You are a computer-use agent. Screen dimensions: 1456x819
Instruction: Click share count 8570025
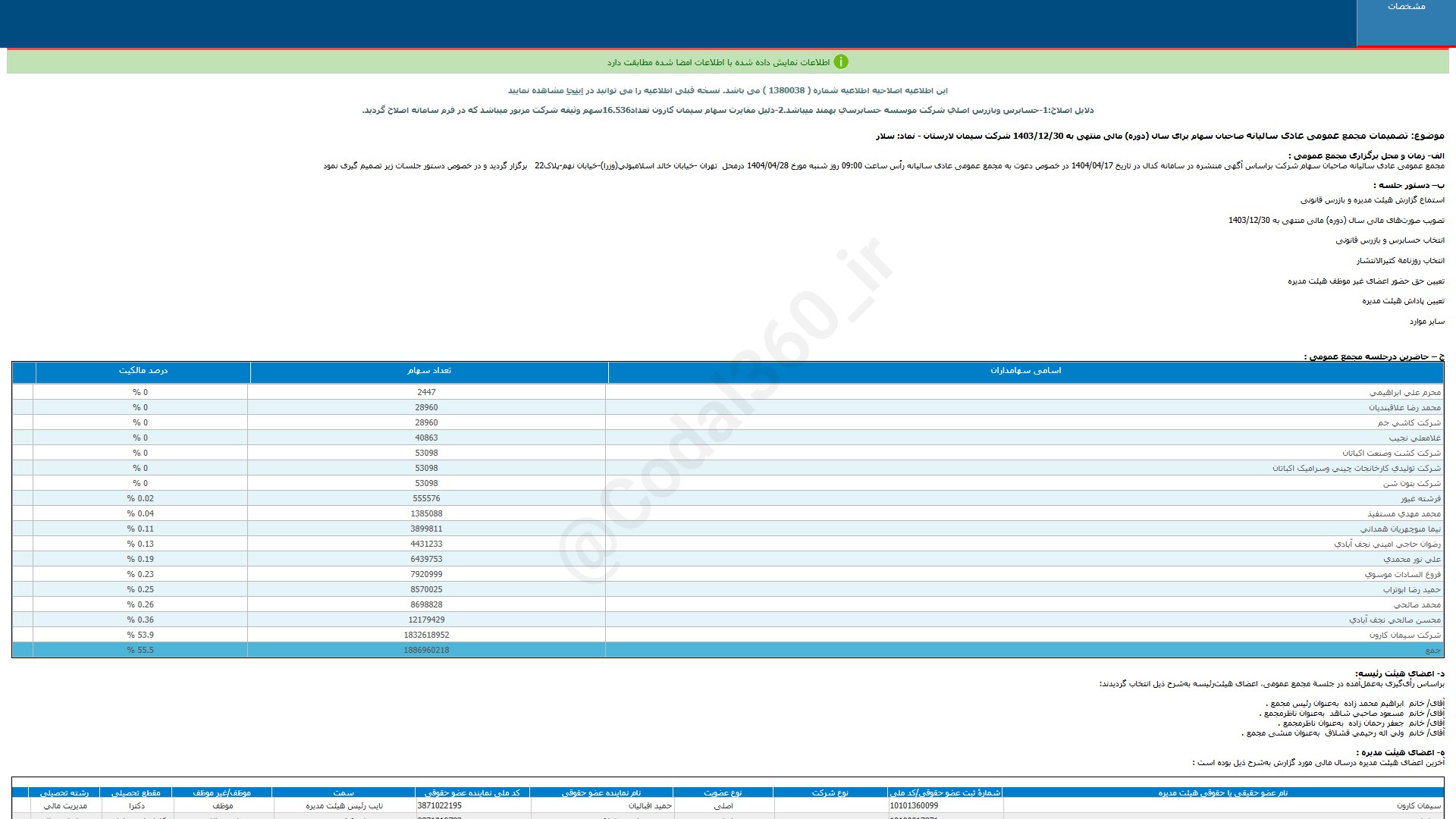[x=426, y=589]
